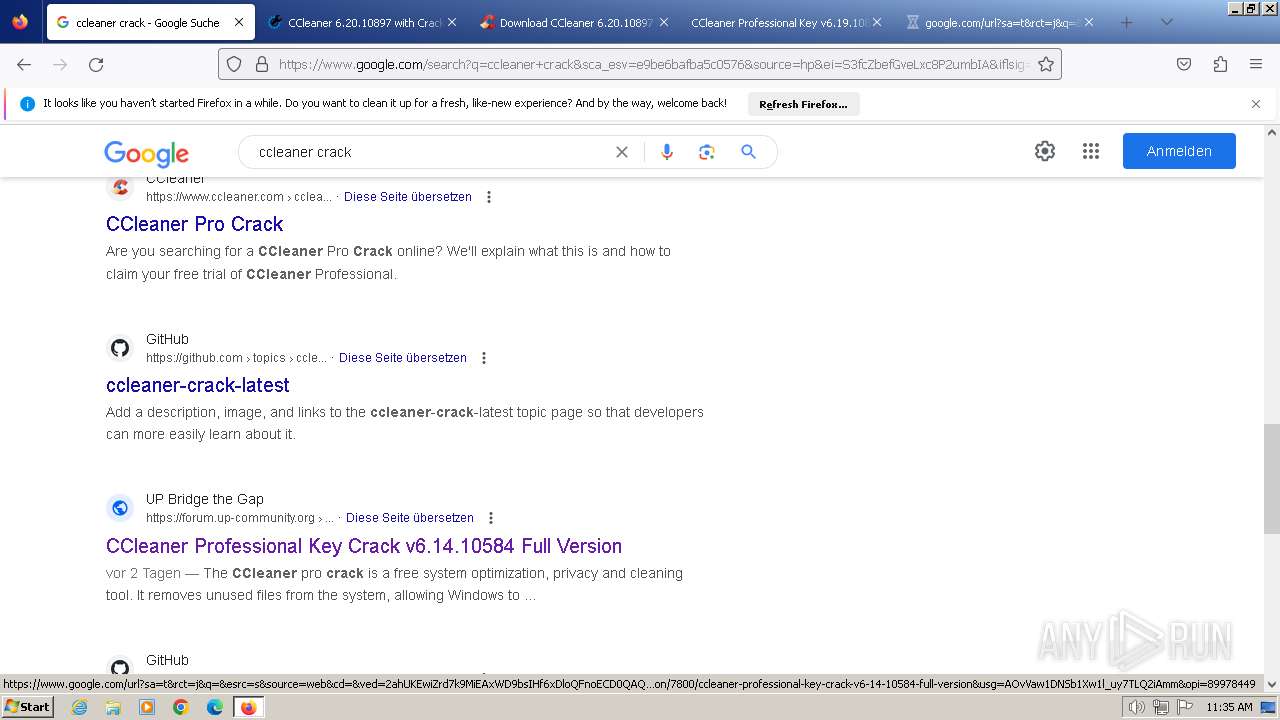1280x720 pixels.
Task: Open CCleaner Professional Key Crack v6.14.10584 result
Action: [364, 546]
